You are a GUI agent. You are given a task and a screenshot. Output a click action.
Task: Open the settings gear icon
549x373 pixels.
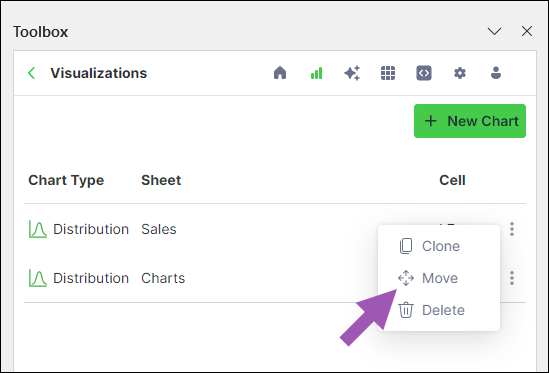460,73
